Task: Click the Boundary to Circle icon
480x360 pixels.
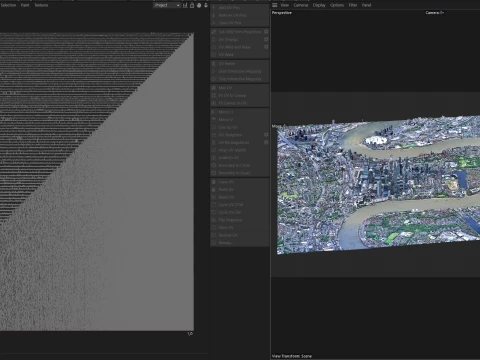Action: pyautogui.click(x=214, y=165)
